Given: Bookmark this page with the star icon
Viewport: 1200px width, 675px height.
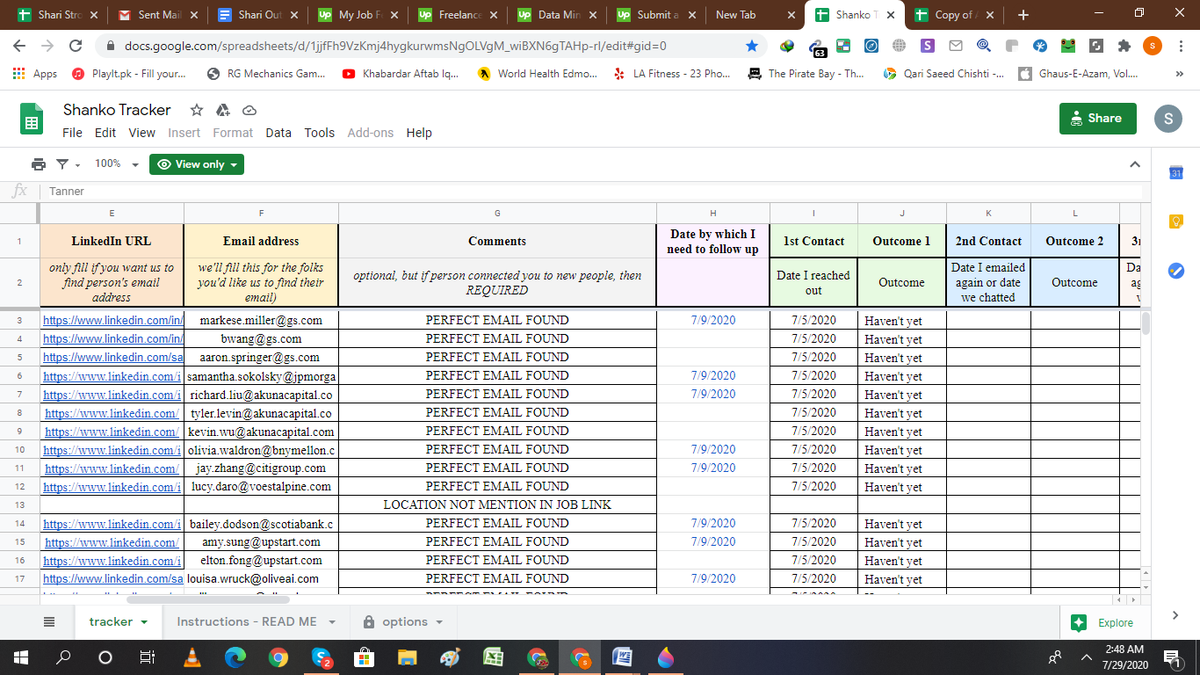Looking at the screenshot, I should pos(751,46).
